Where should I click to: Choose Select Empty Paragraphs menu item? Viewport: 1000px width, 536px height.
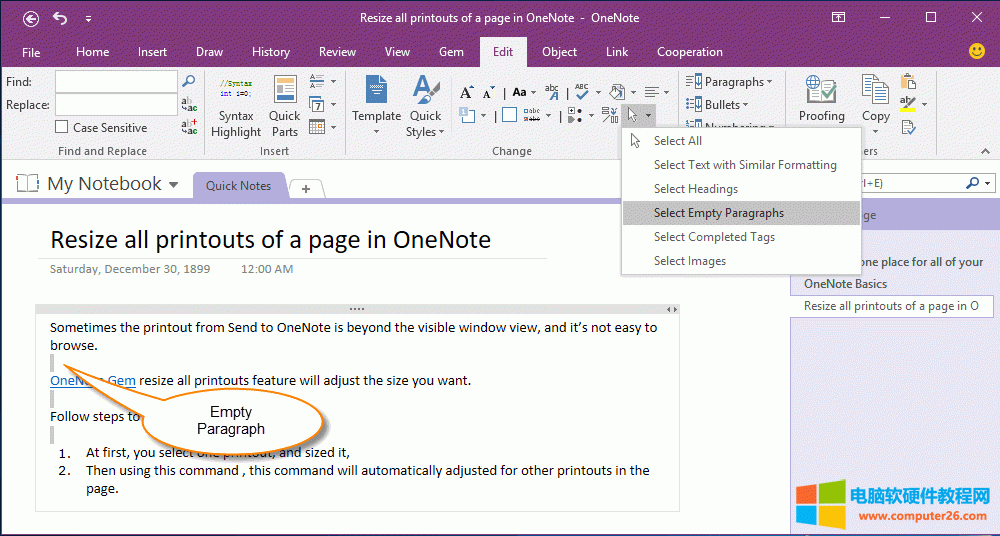[x=718, y=213]
